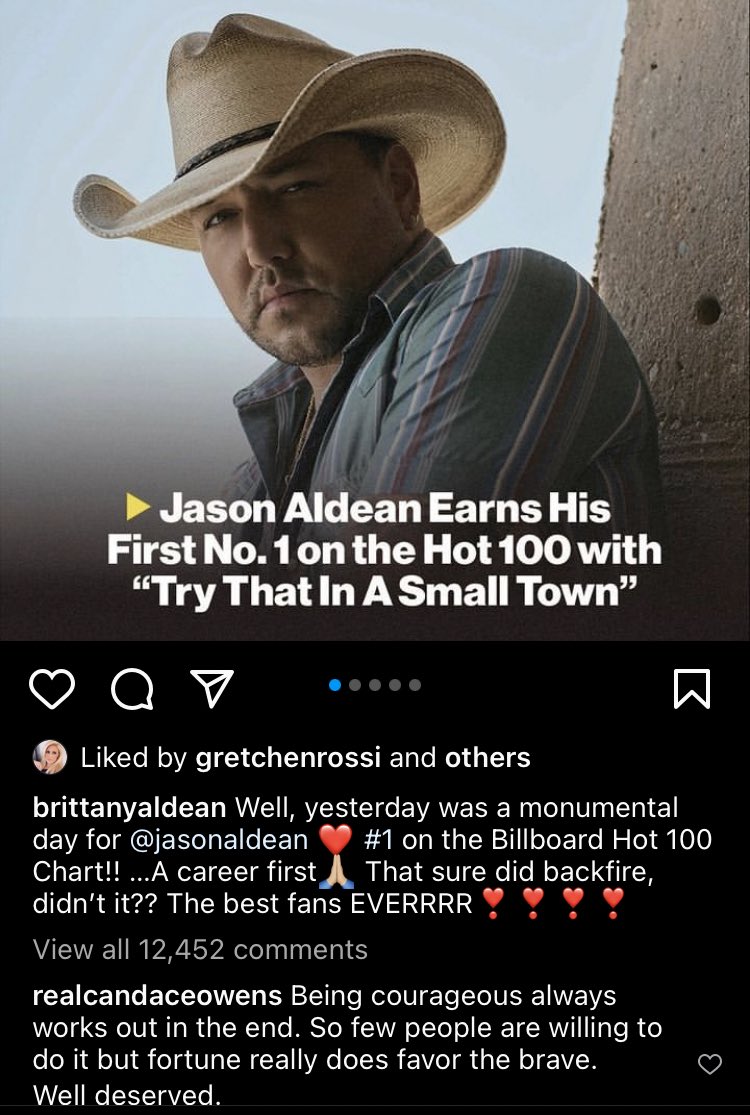Open realcandaceowens profile
The width and height of the screenshot is (750, 1115).
(157, 996)
